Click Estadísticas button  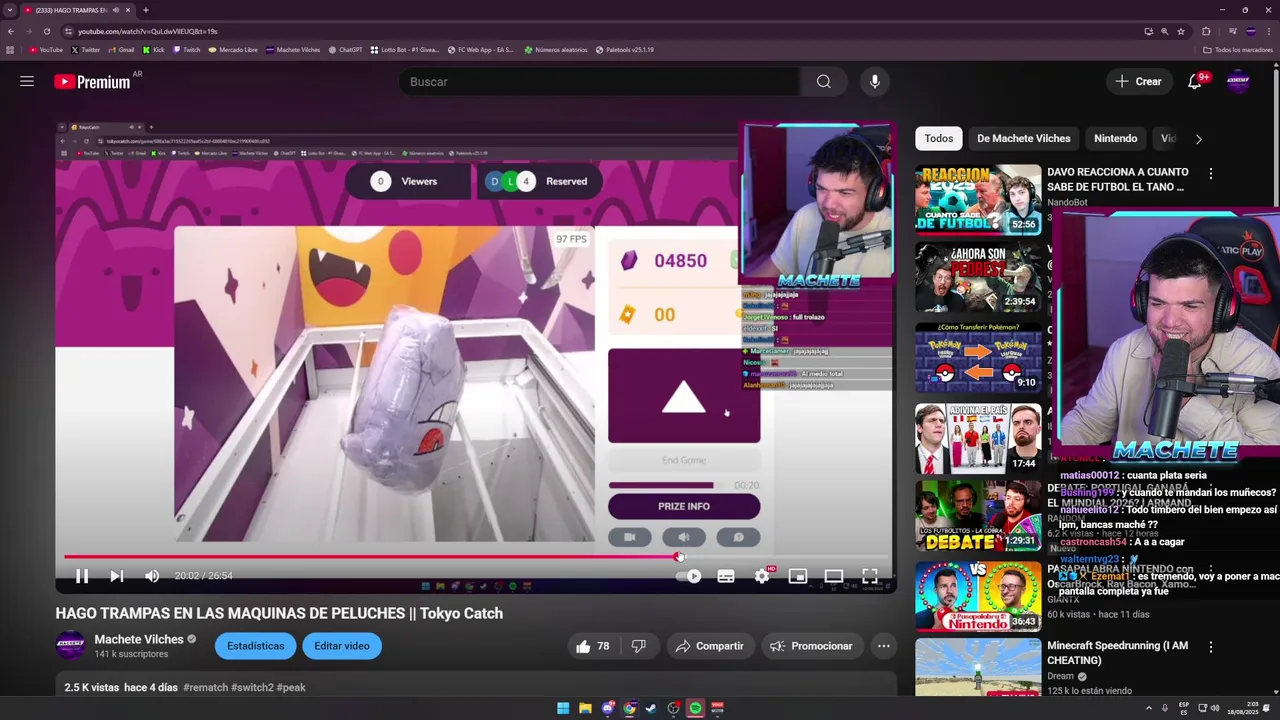click(255, 646)
